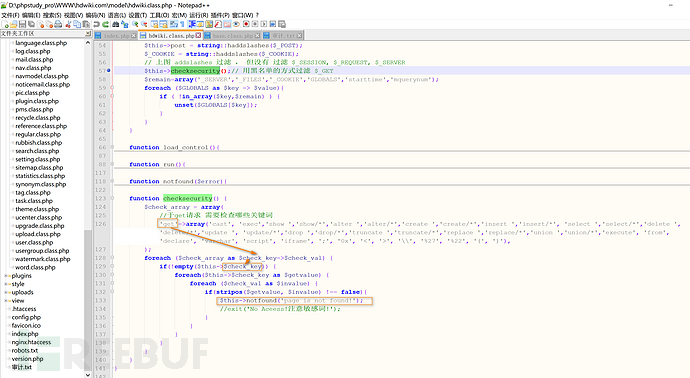Switch to the 审计.txt tab
Image resolution: width=690 pixels, height=378 pixels.
click(x=283, y=36)
